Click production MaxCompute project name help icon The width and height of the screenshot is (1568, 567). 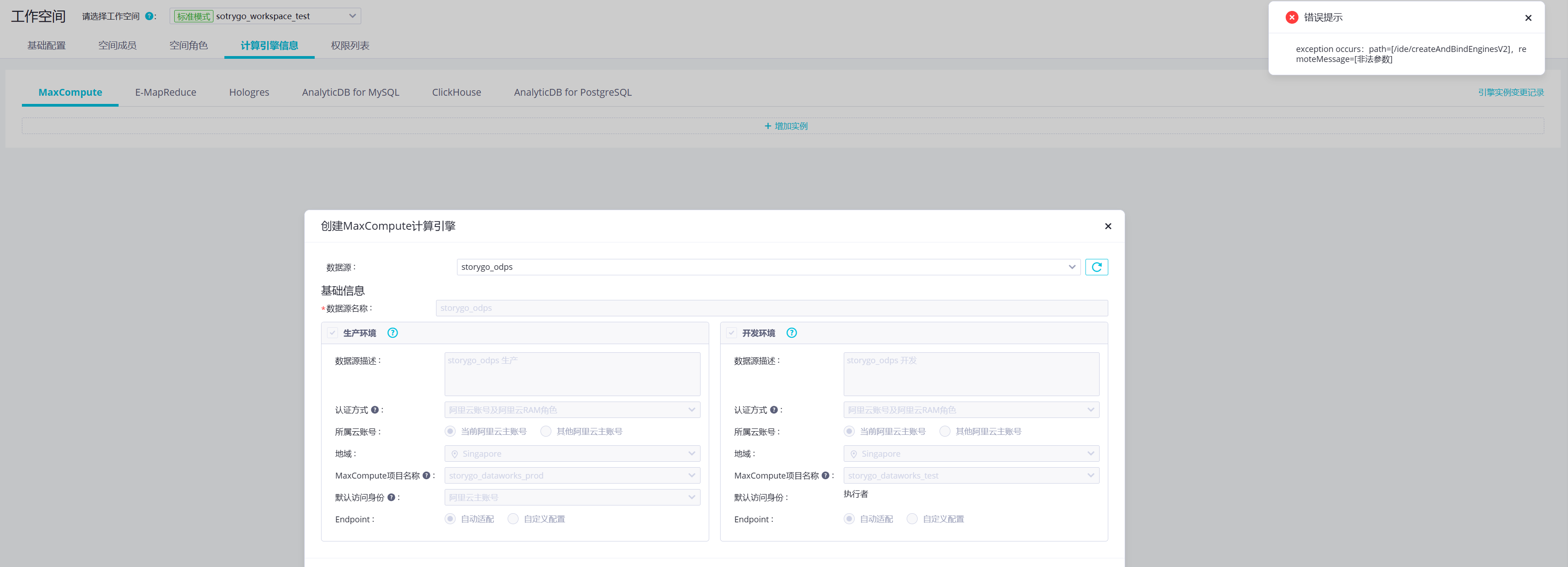click(x=427, y=476)
